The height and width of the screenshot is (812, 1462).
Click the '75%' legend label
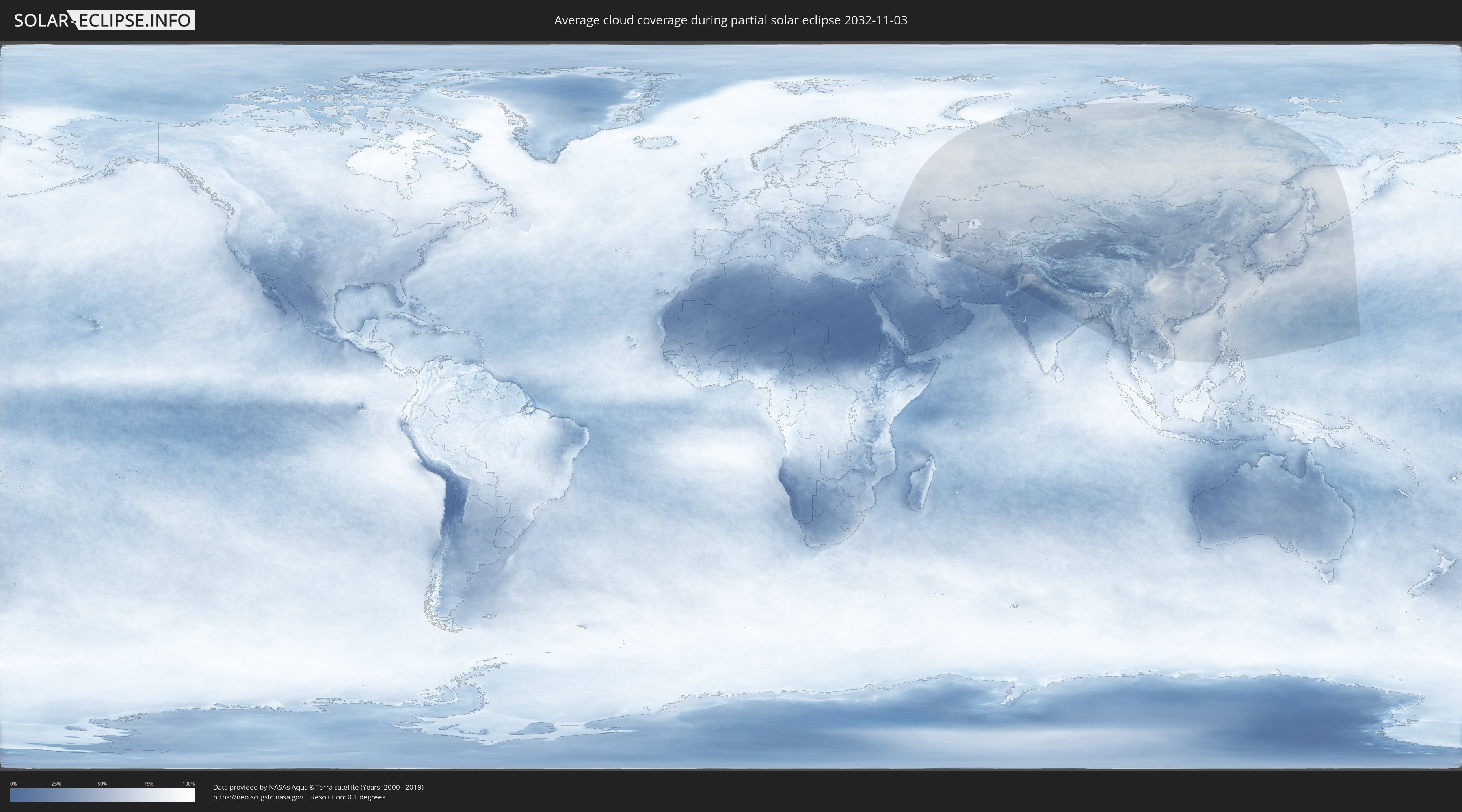[148, 784]
